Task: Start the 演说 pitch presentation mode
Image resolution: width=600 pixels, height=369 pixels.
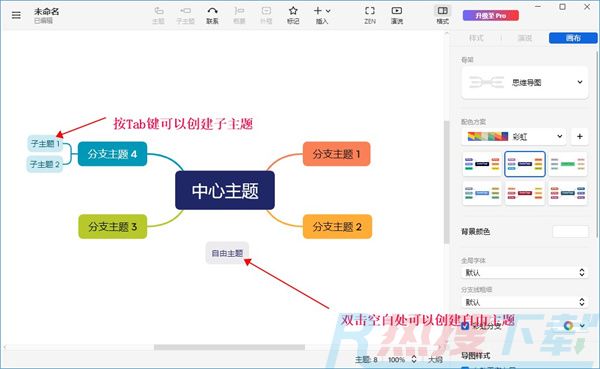Action: click(x=397, y=15)
